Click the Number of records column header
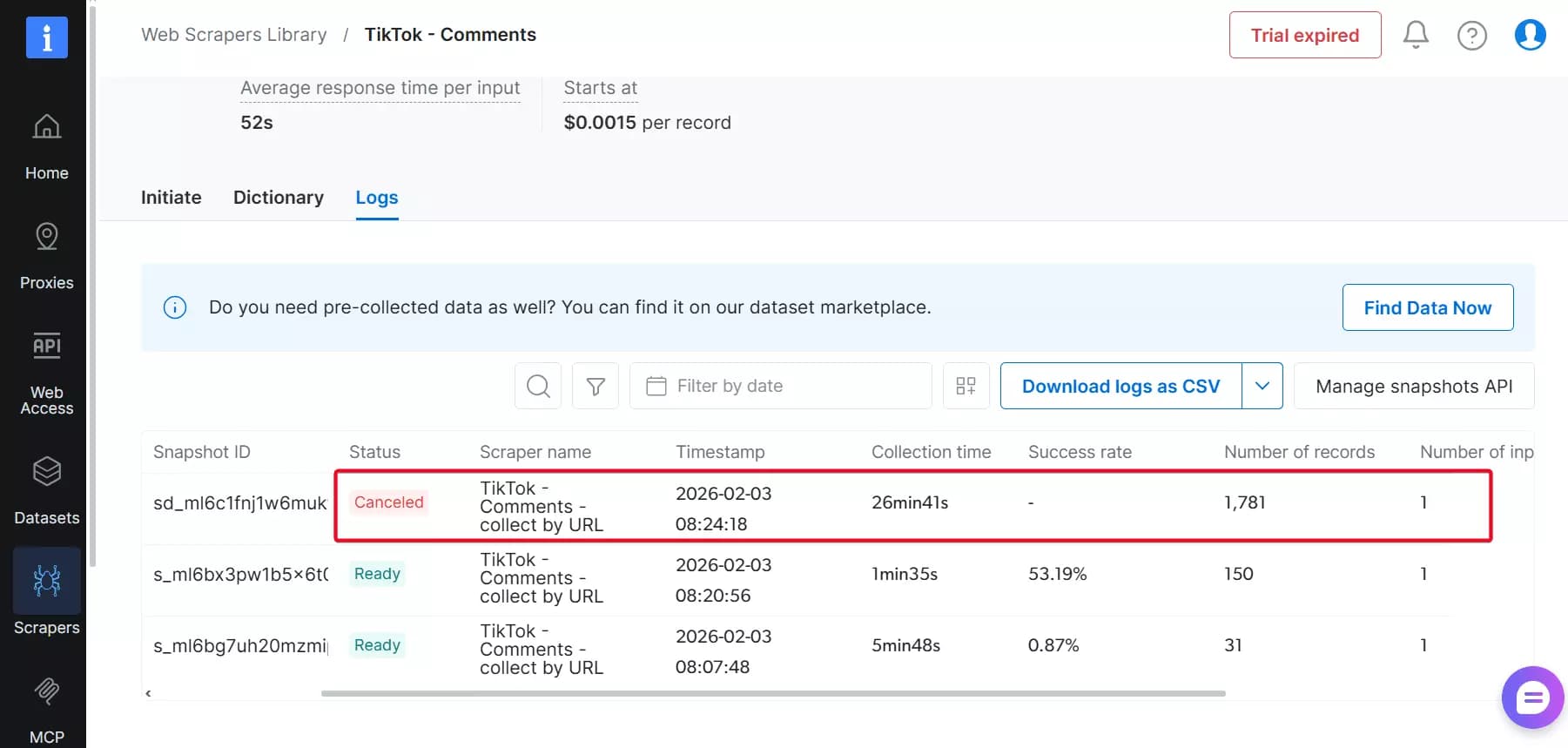The width and height of the screenshot is (1568, 748). click(x=1300, y=452)
